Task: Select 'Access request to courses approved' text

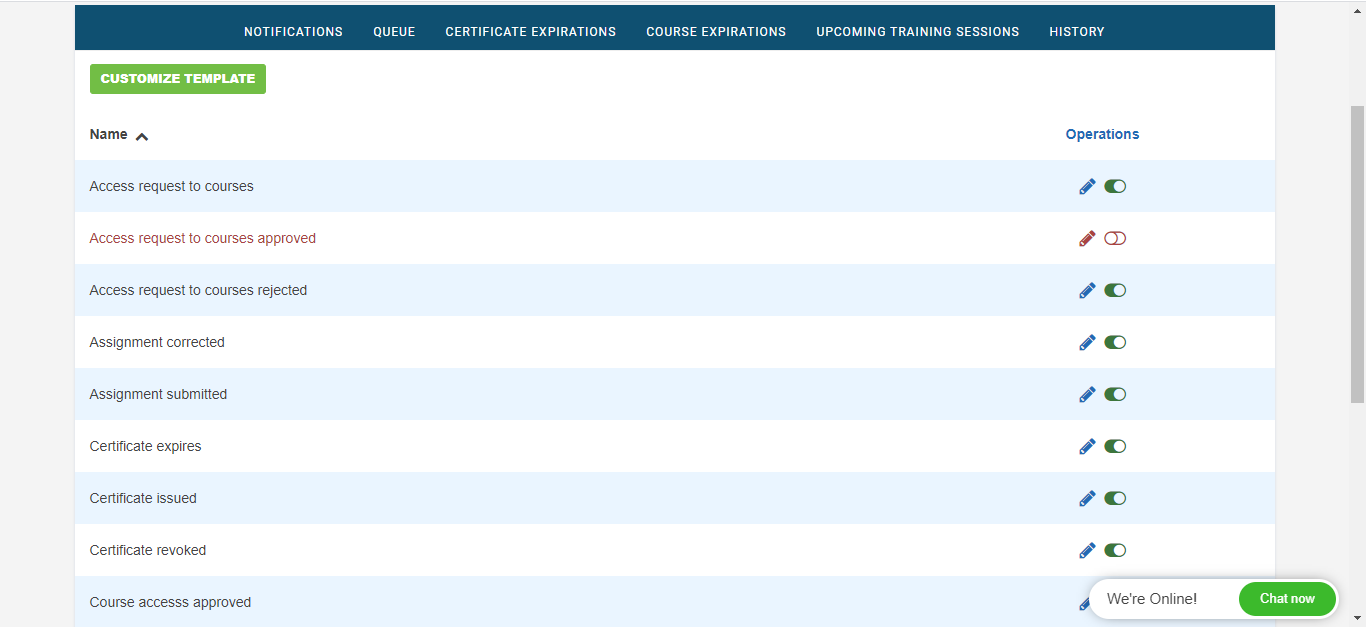Action: (202, 238)
